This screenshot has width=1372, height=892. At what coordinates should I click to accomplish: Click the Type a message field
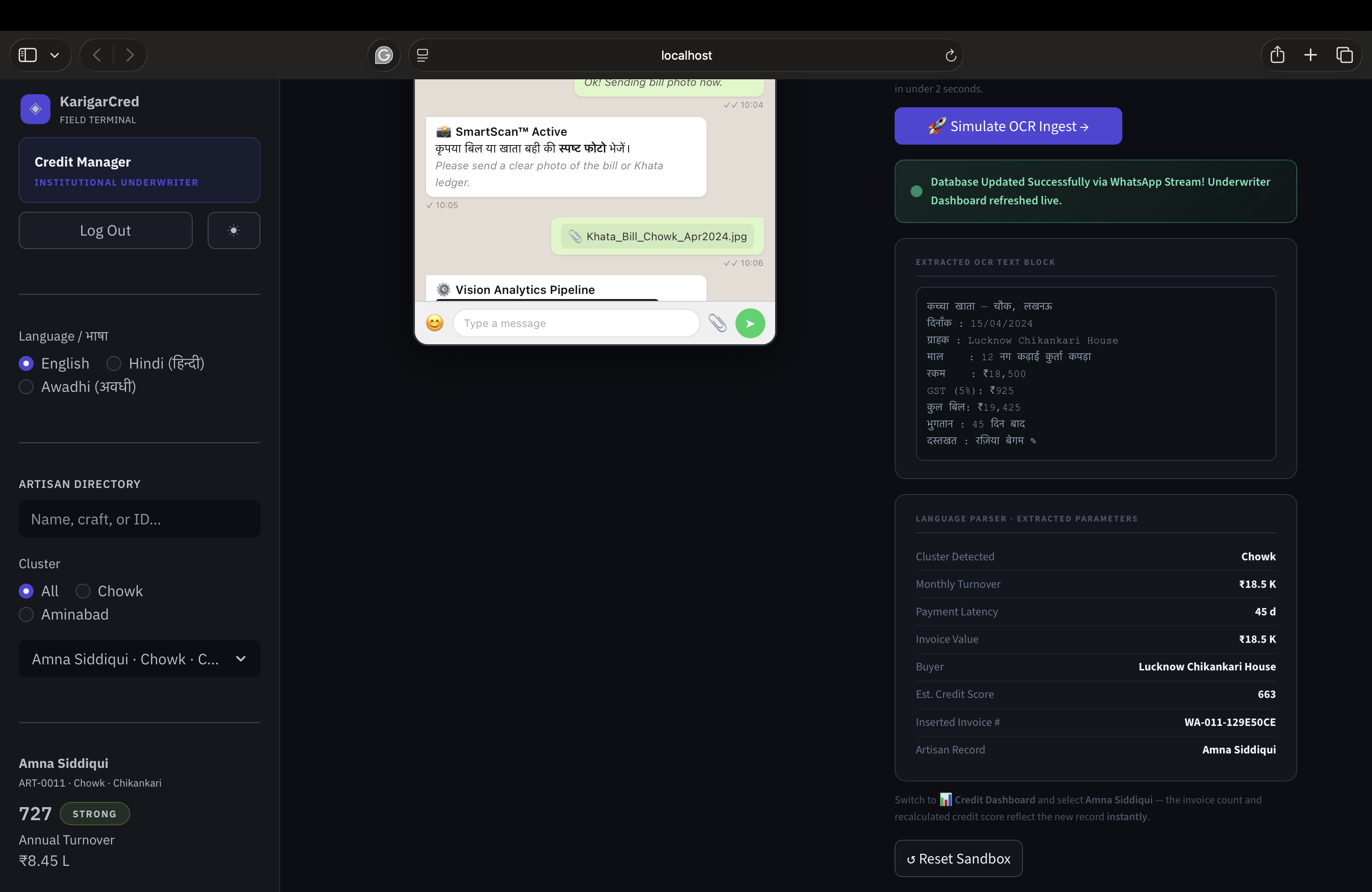tap(576, 323)
